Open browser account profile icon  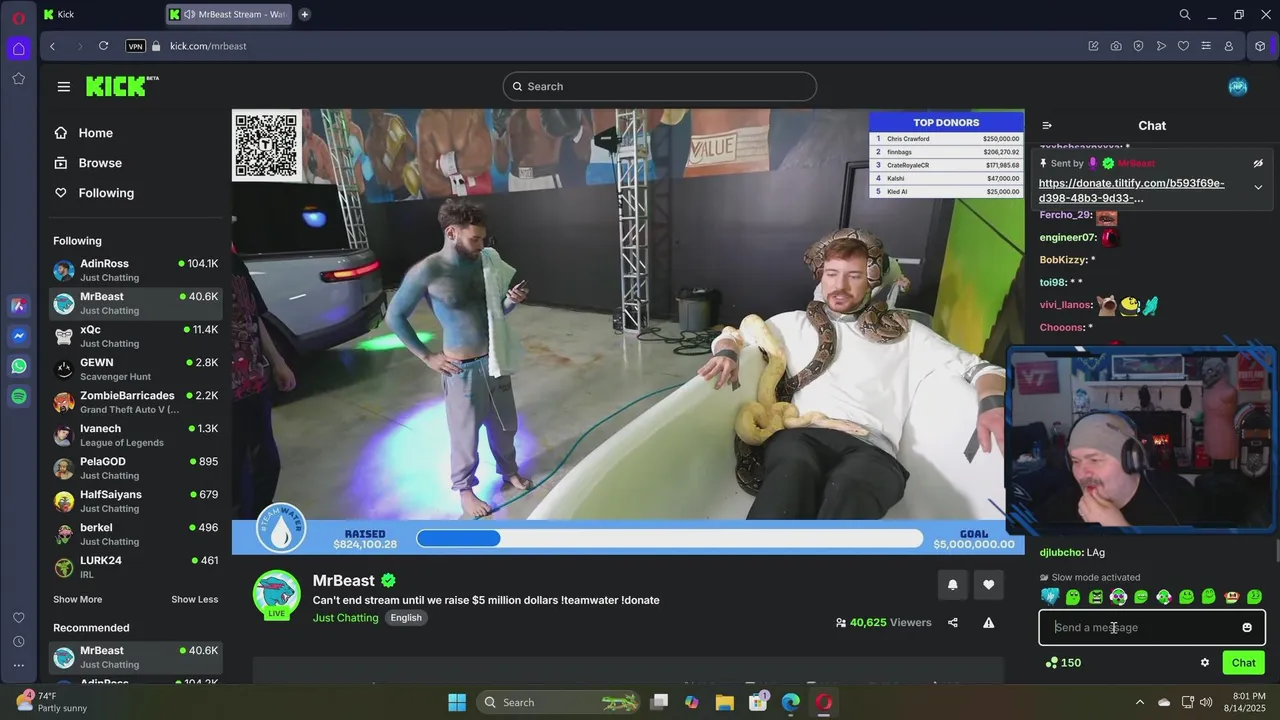[x=1229, y=46]
